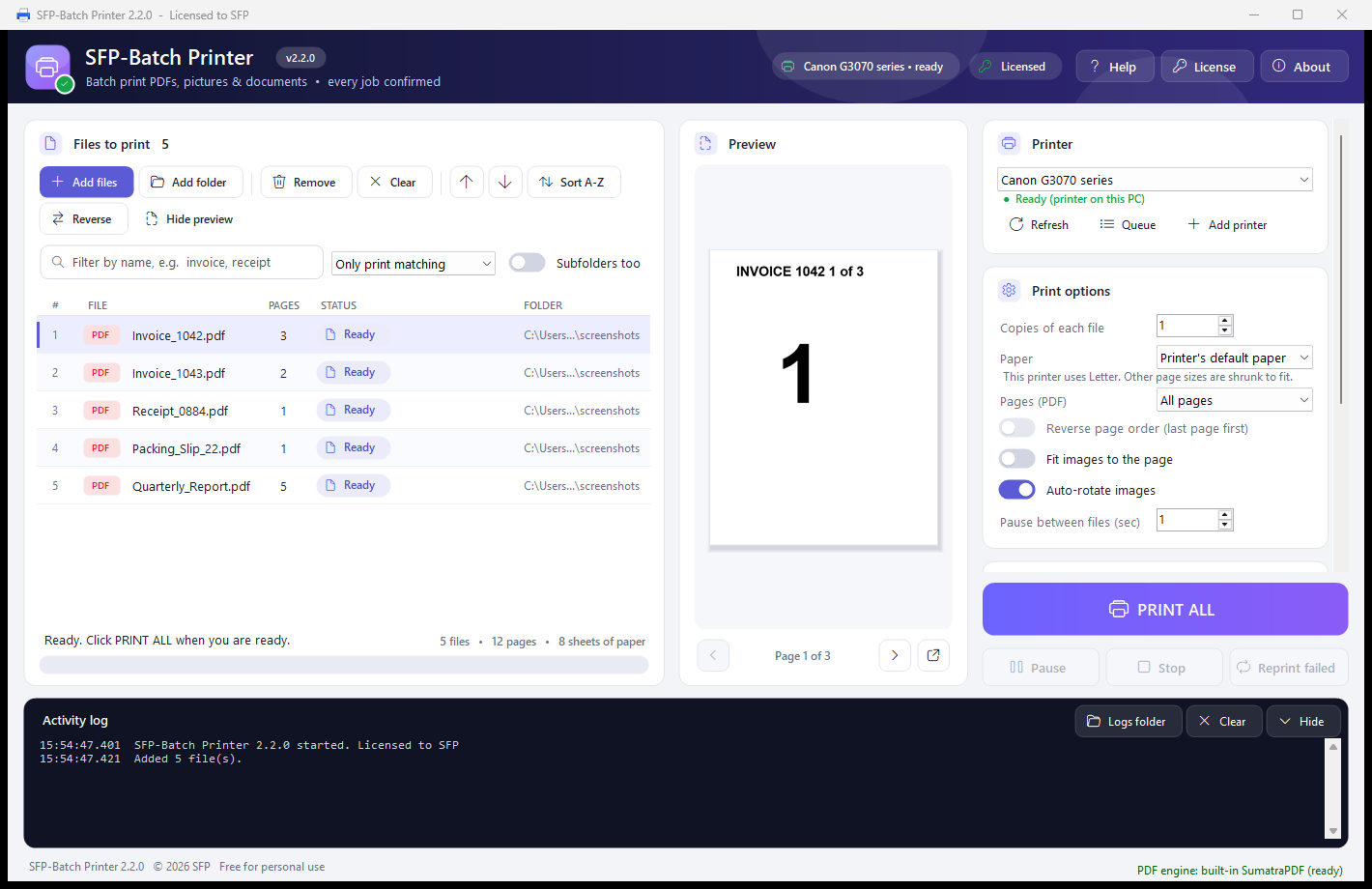Go to previous preview page arrow

[713, 655]
